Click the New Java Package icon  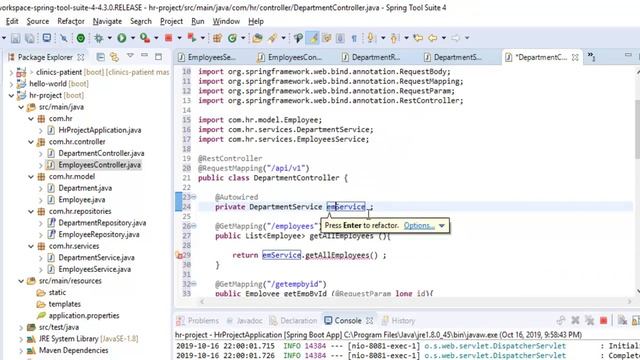pyautogui.click(x=217, y=38)
